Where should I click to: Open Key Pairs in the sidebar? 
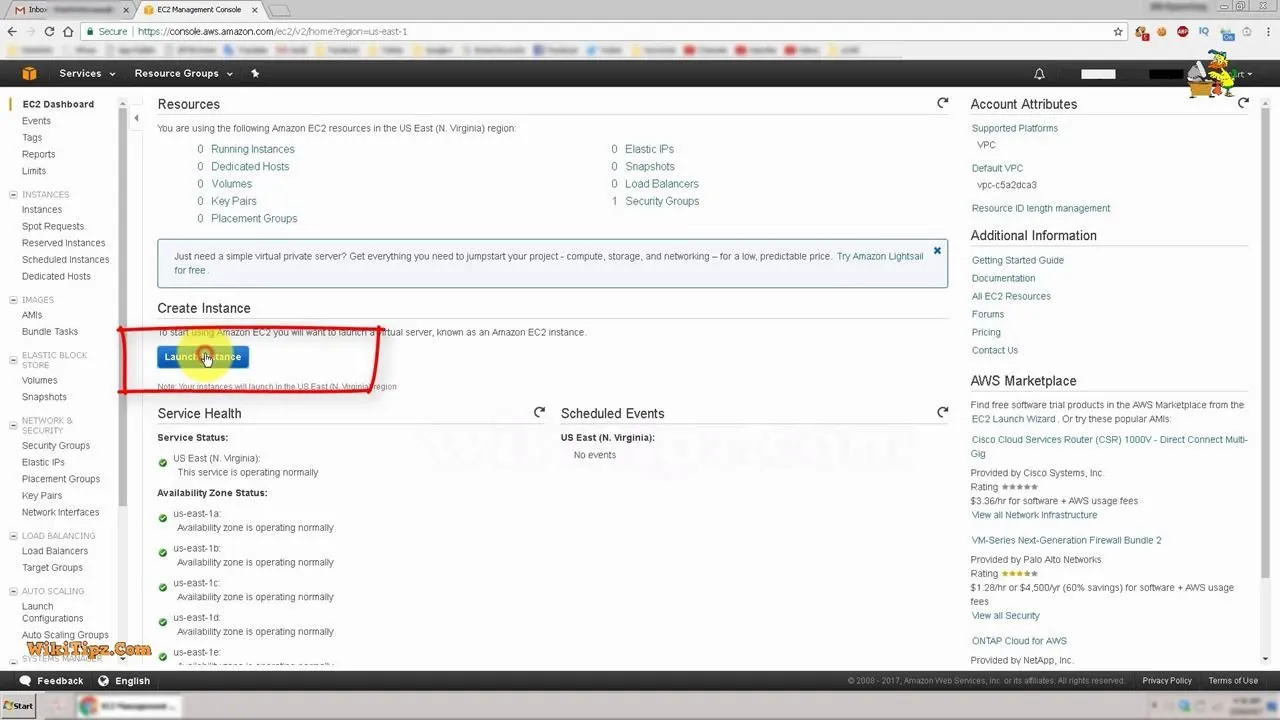pos(42,495)
